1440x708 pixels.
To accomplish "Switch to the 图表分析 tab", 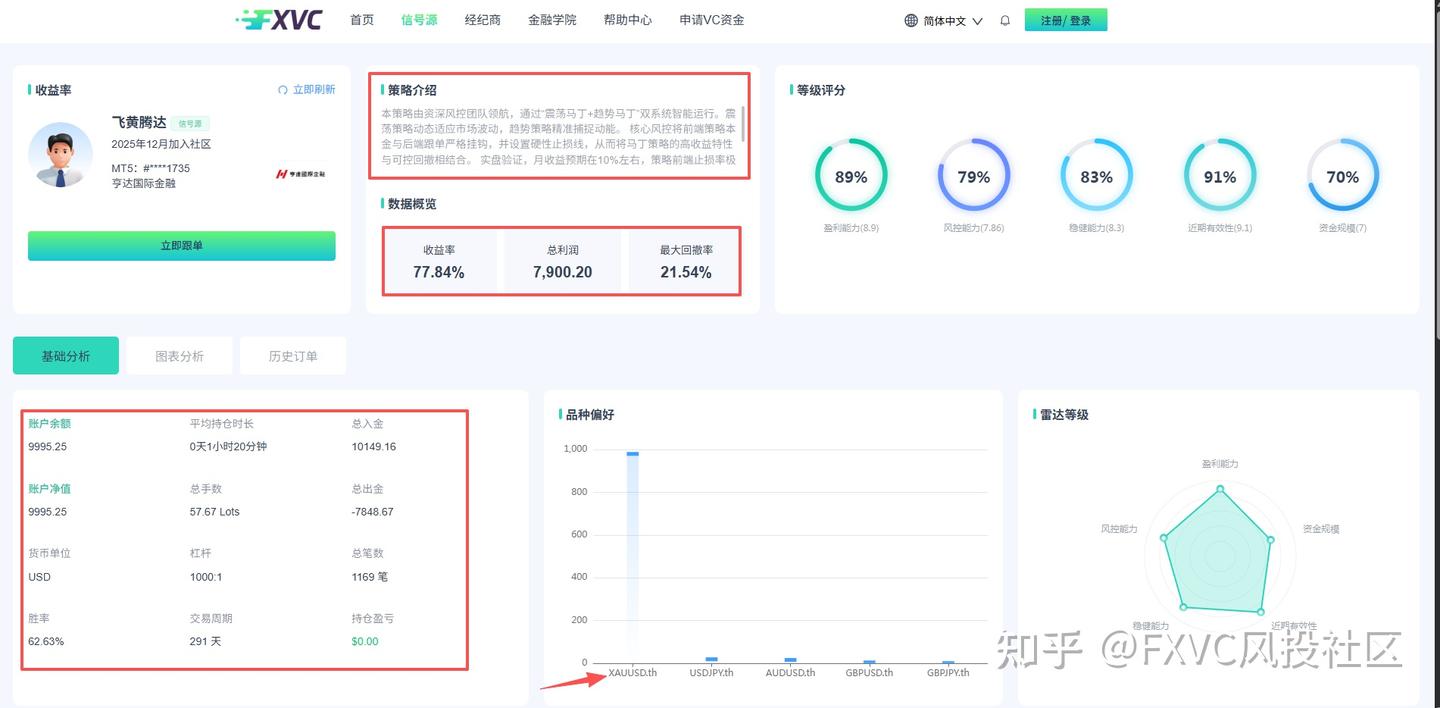I will pos(179,355).
